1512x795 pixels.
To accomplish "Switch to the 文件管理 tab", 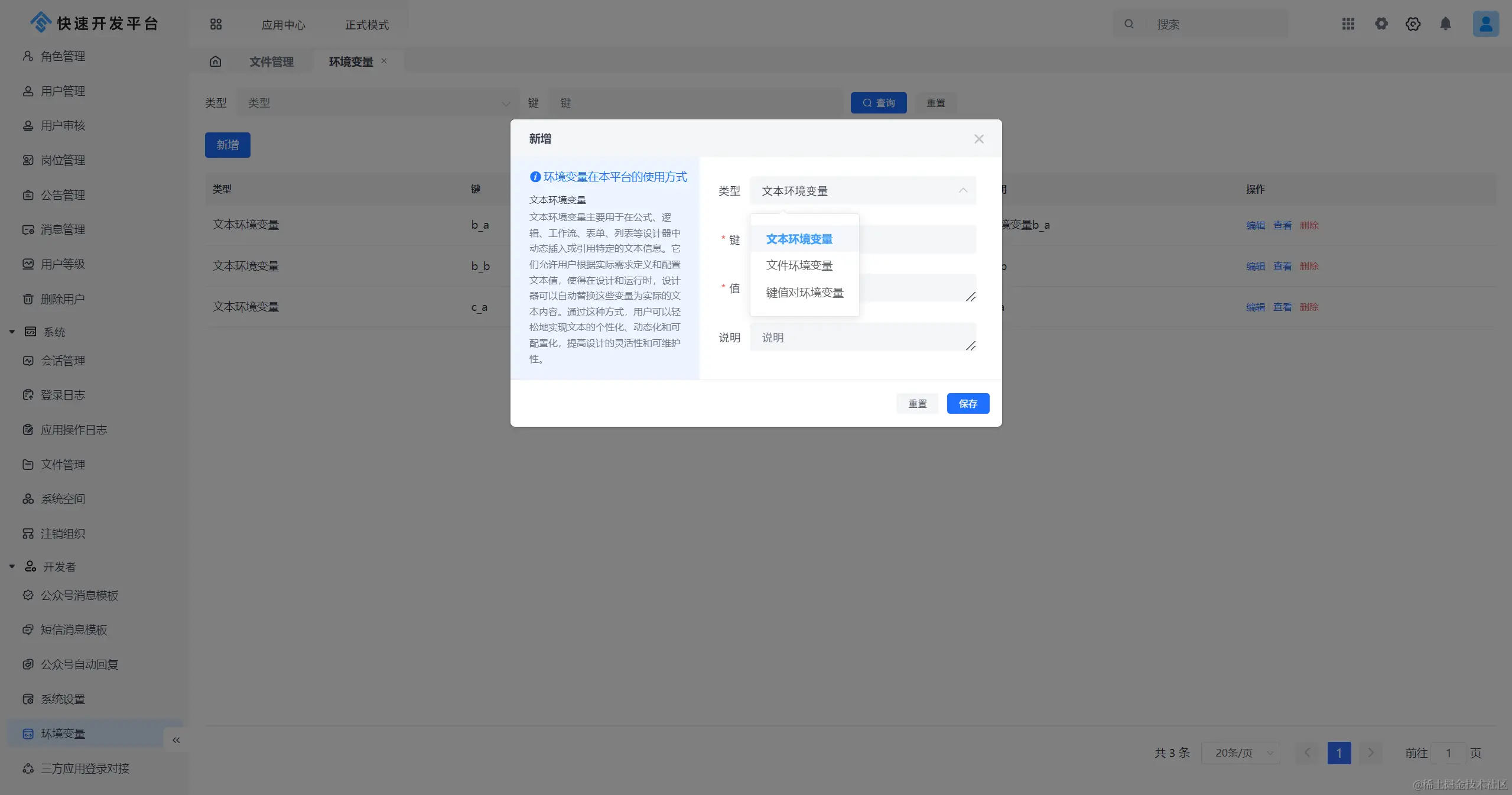I will pyautogui.click(x=271, y=62).
